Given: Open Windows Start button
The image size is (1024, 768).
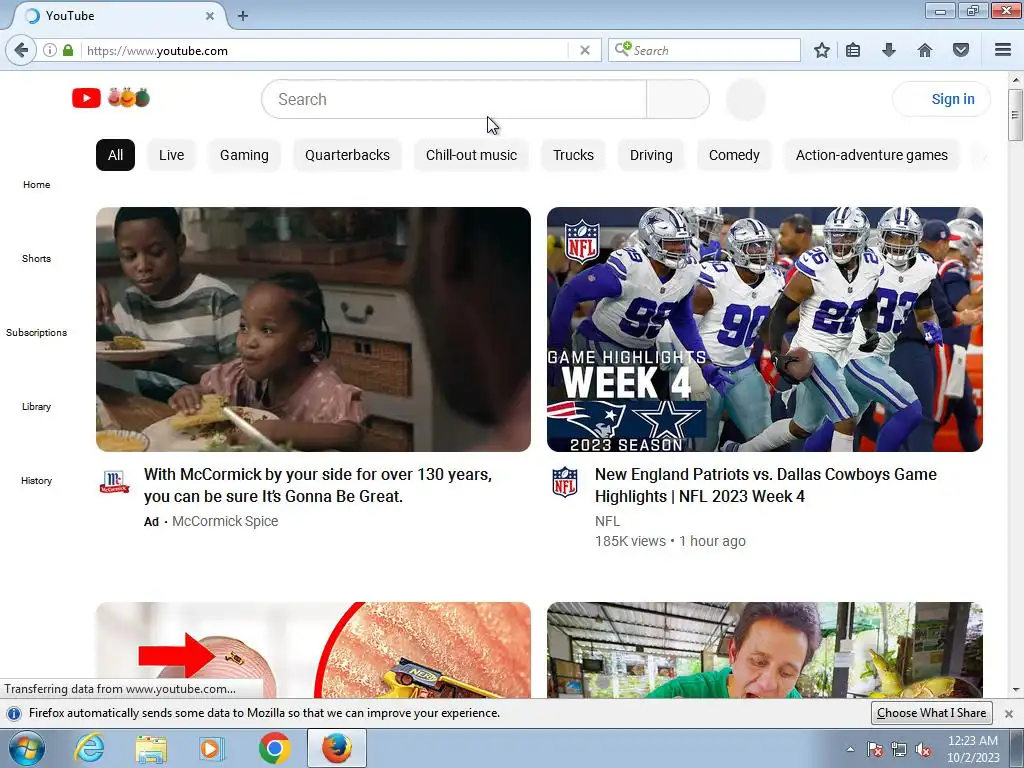Looking at the screenshot, I should click(26, 748).
